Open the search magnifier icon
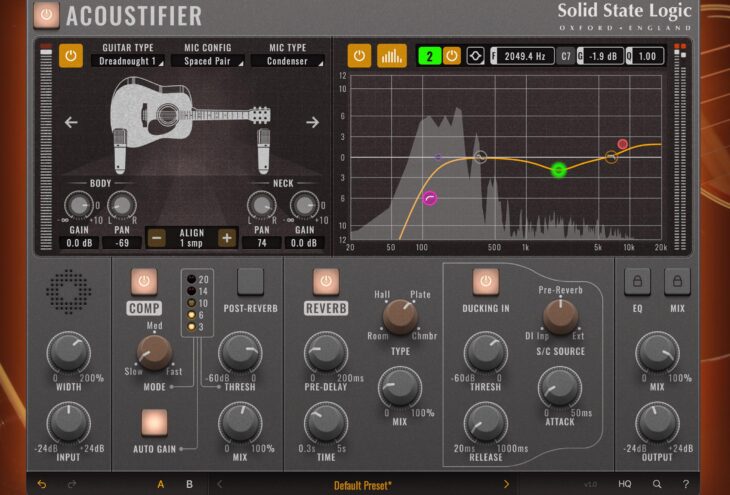Viewport: 730px width, 495px height. 656,484
